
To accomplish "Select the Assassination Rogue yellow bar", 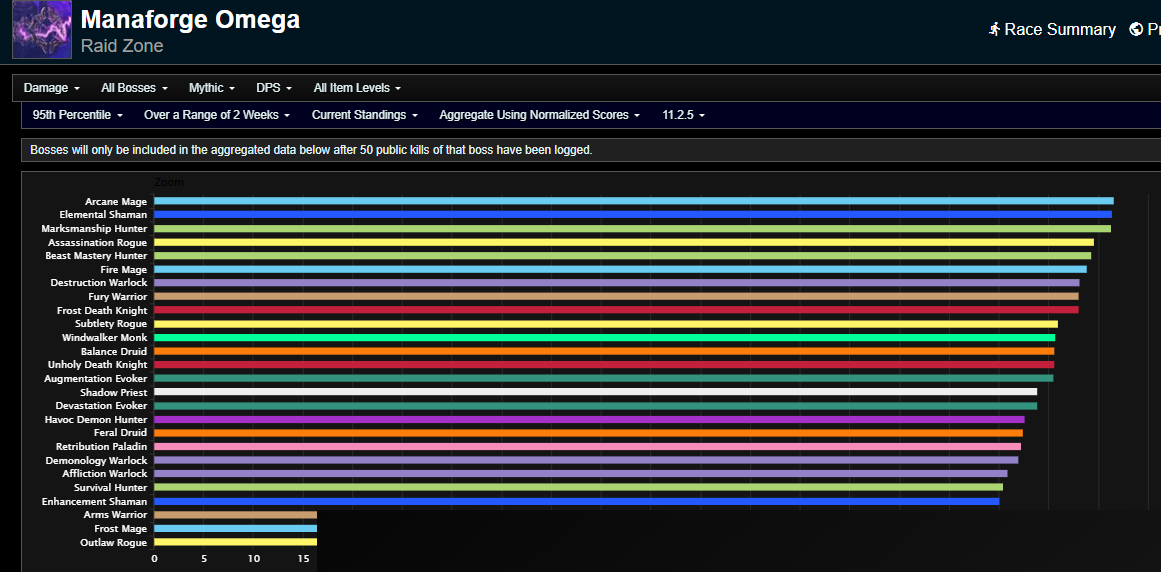I will [624, 242].
